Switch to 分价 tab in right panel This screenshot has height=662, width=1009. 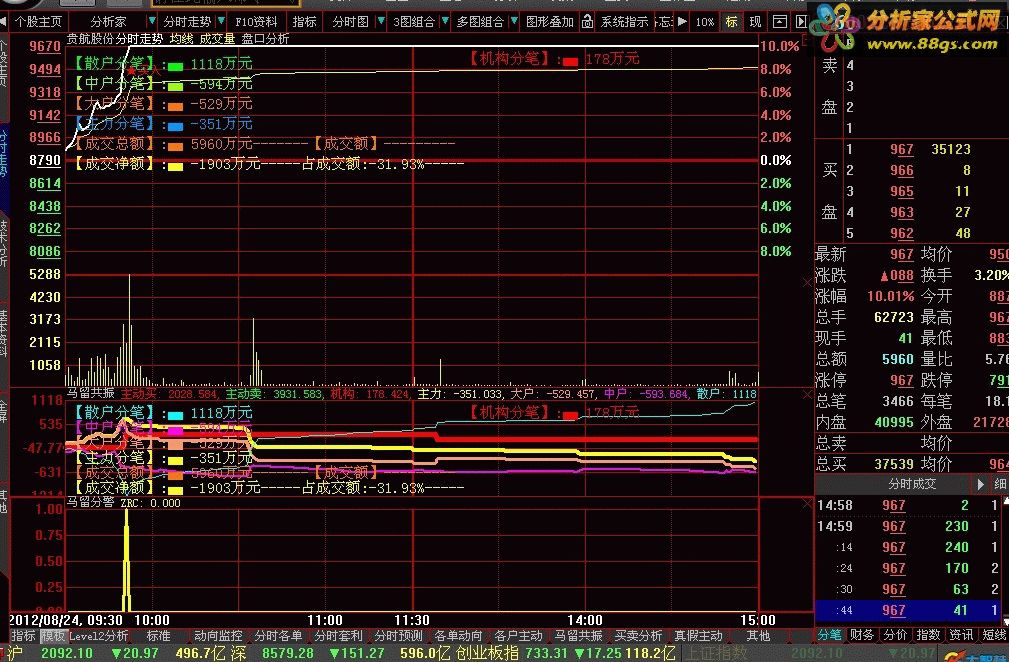tap(895, 635)
